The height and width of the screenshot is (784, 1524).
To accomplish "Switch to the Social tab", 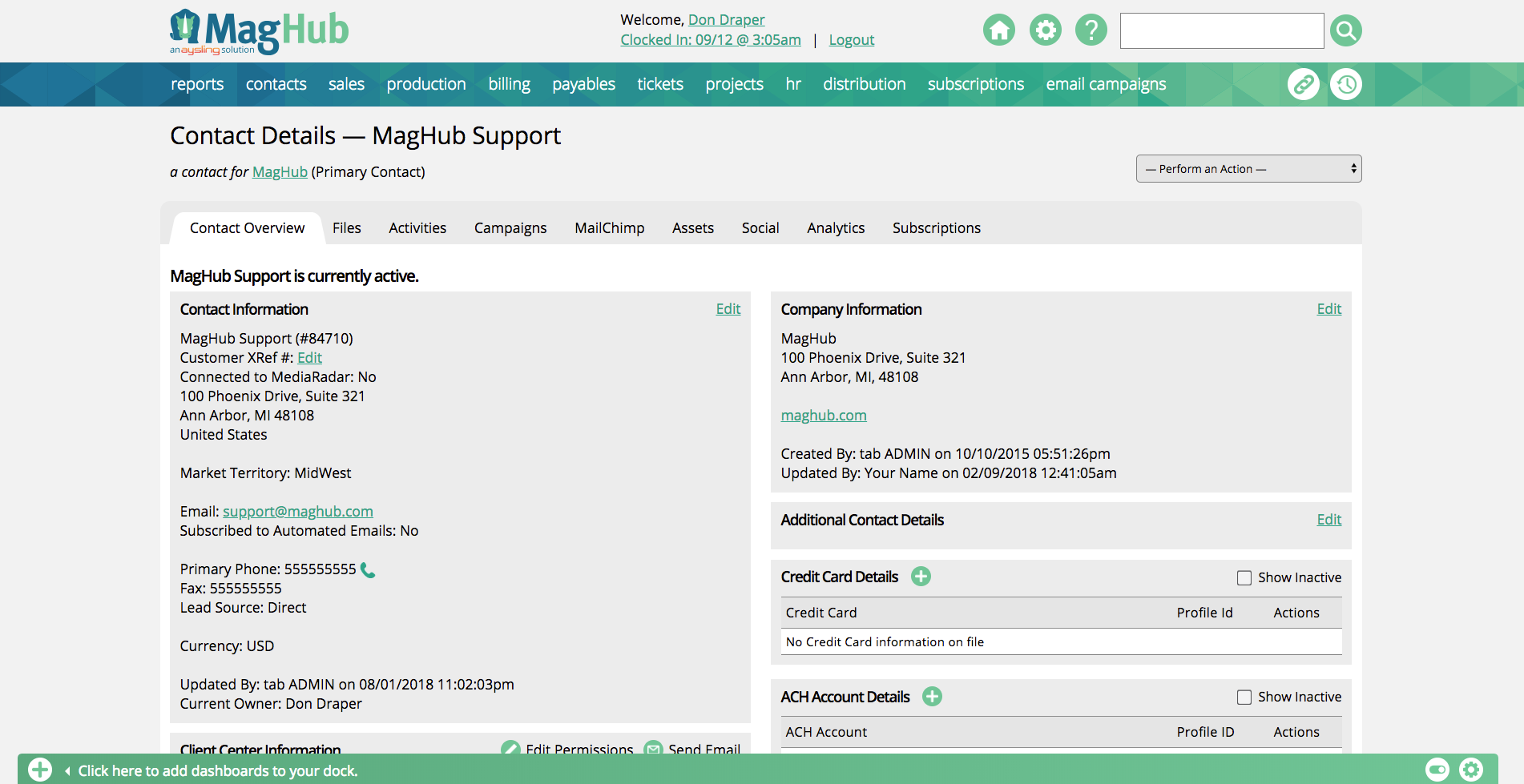I will 760,228.
